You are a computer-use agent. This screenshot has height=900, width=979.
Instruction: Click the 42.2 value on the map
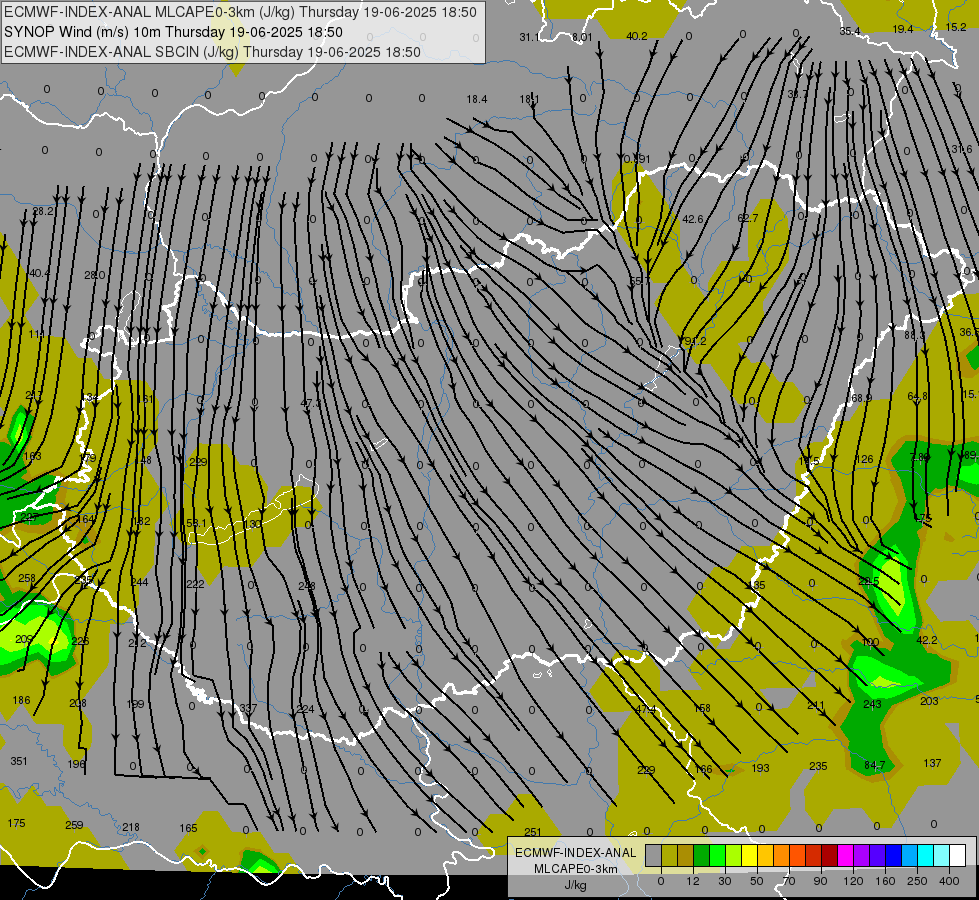click(927, 640)
